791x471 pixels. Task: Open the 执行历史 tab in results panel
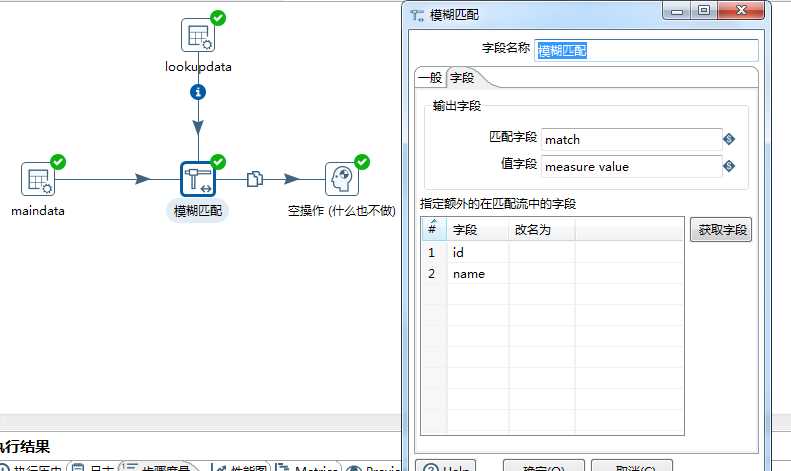coord(31,467)
